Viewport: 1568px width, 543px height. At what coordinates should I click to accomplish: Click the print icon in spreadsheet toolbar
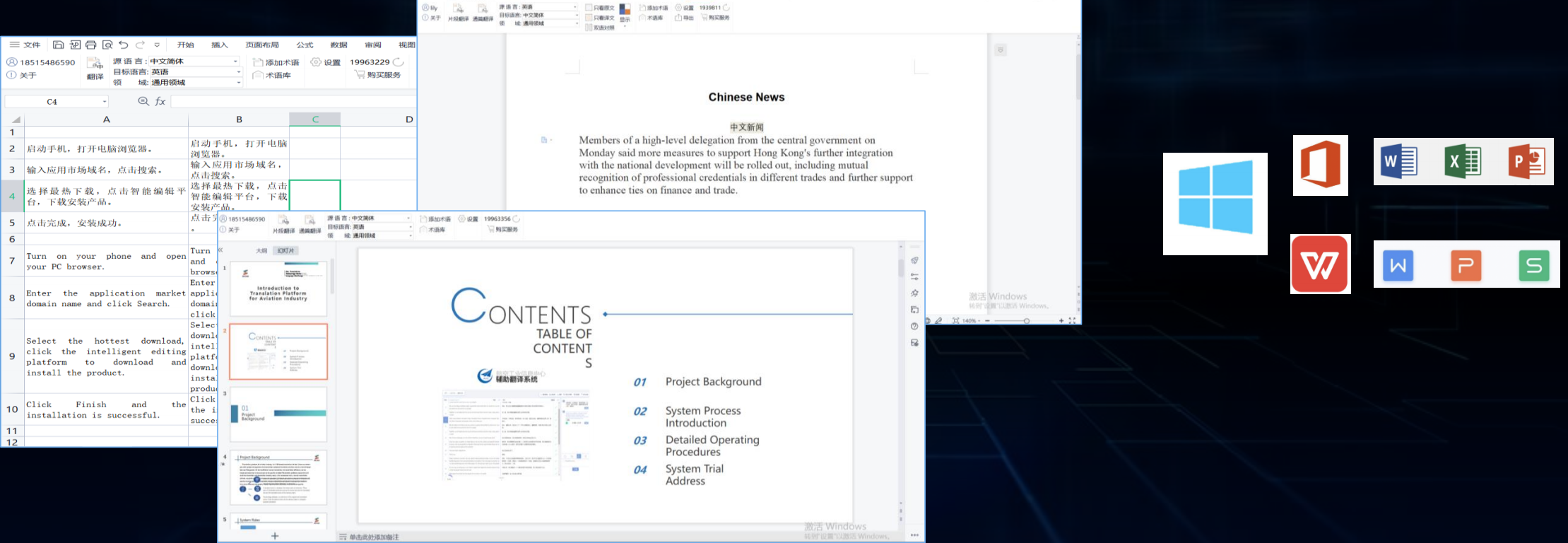pos(91,45)
